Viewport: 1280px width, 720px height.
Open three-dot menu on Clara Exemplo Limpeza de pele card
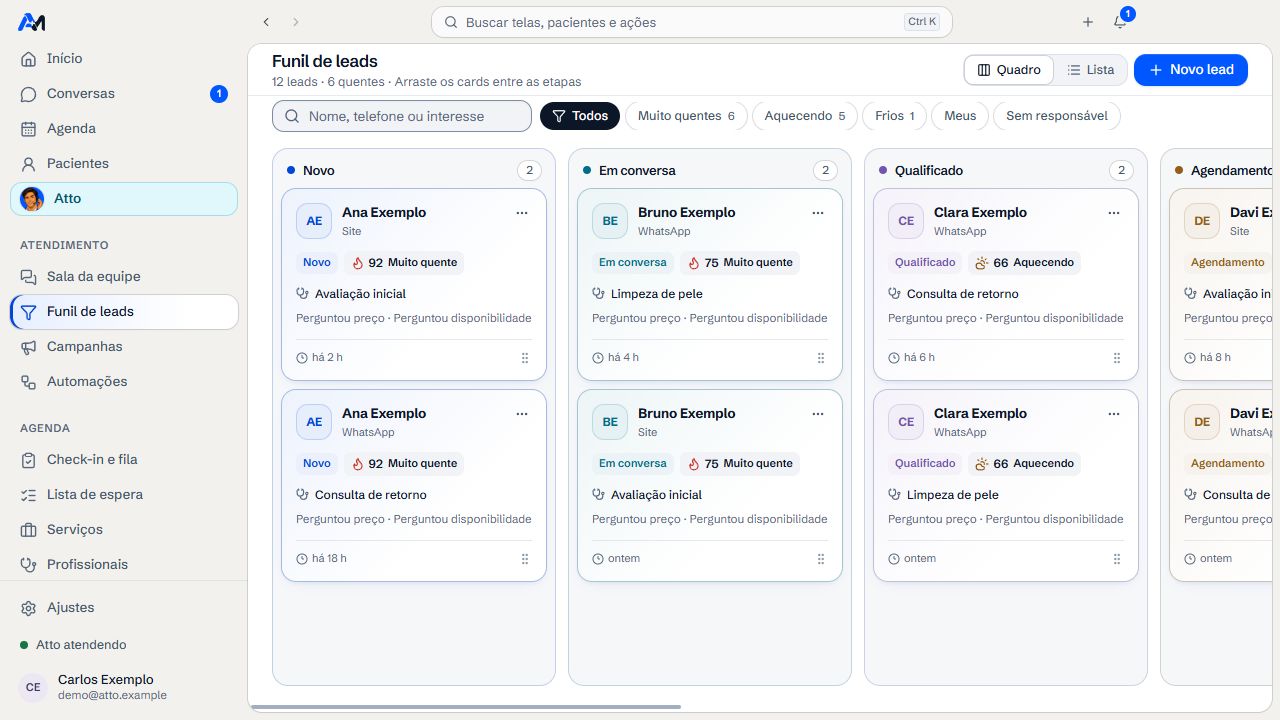click(1114, 414)
